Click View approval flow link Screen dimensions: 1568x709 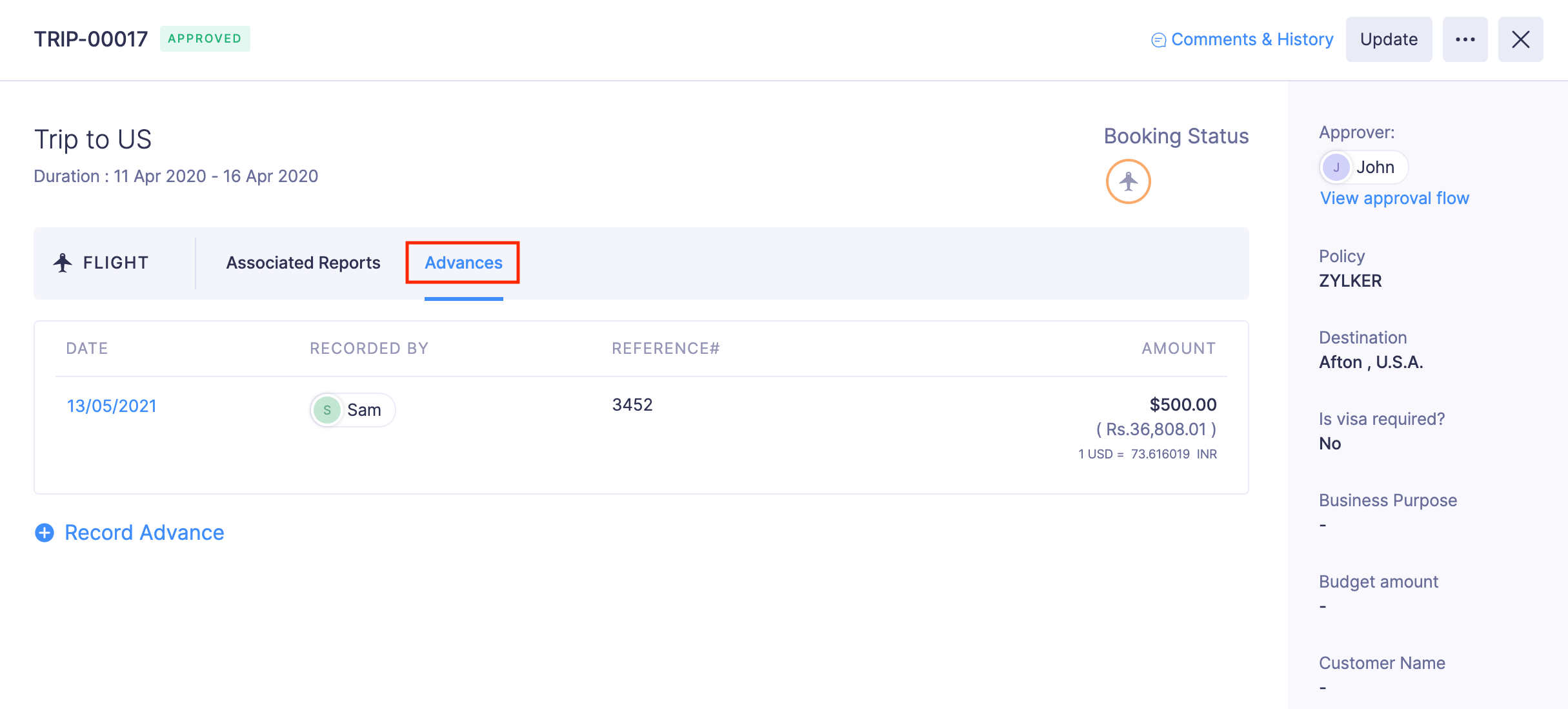(x=1394, y=198)
